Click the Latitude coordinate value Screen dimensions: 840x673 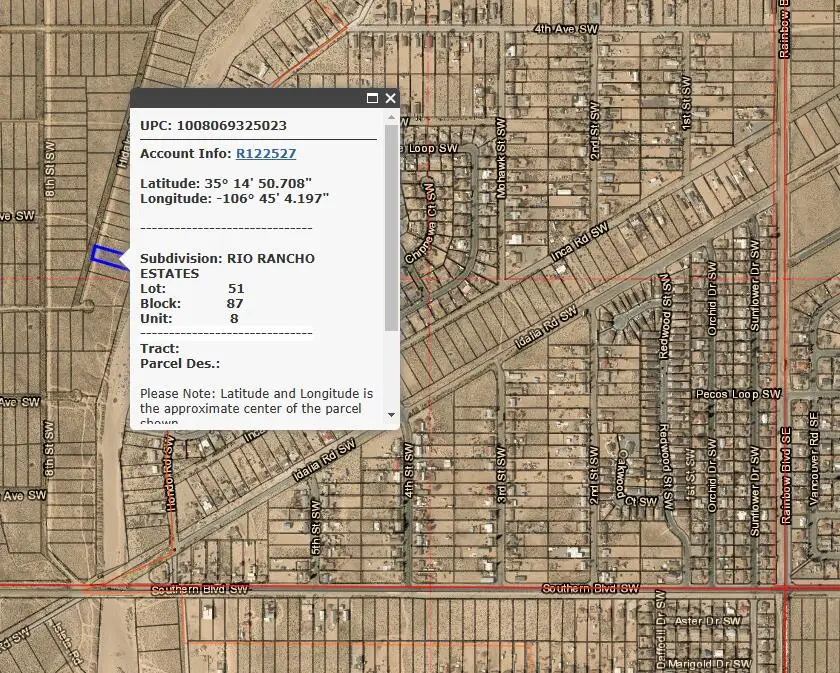pyautogui.click(x=230, y=181)
